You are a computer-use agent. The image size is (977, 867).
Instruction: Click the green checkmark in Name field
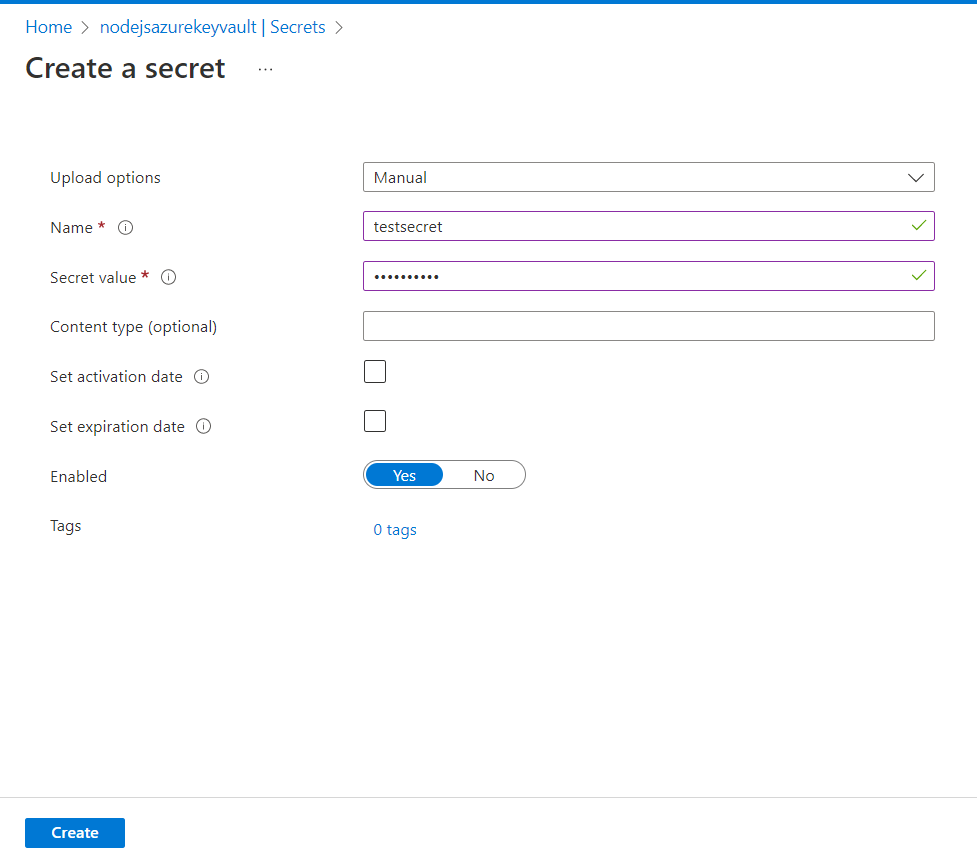tap(918, 226)
